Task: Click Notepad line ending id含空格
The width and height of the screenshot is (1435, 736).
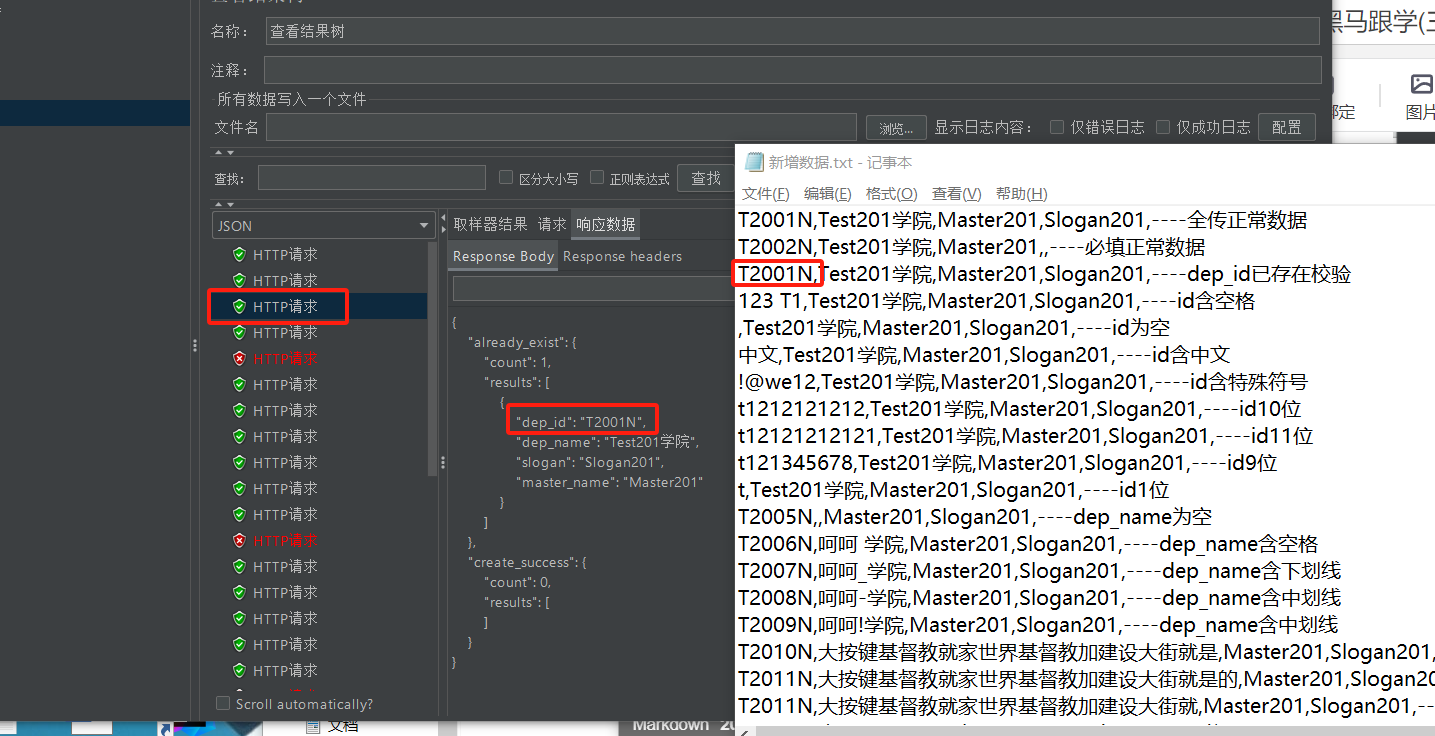Action: (x=996, y=301)
